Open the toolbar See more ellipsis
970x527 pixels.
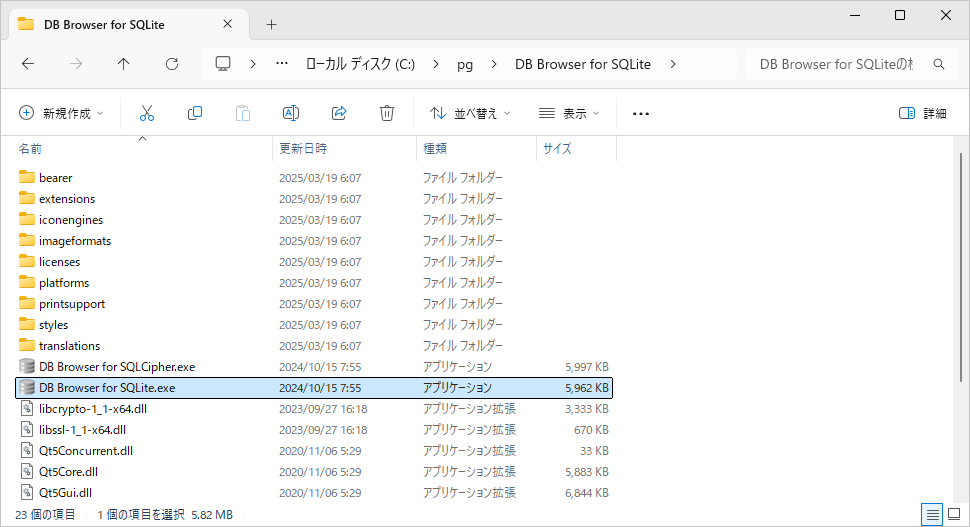pyautogui.click(x=641, y=114)
